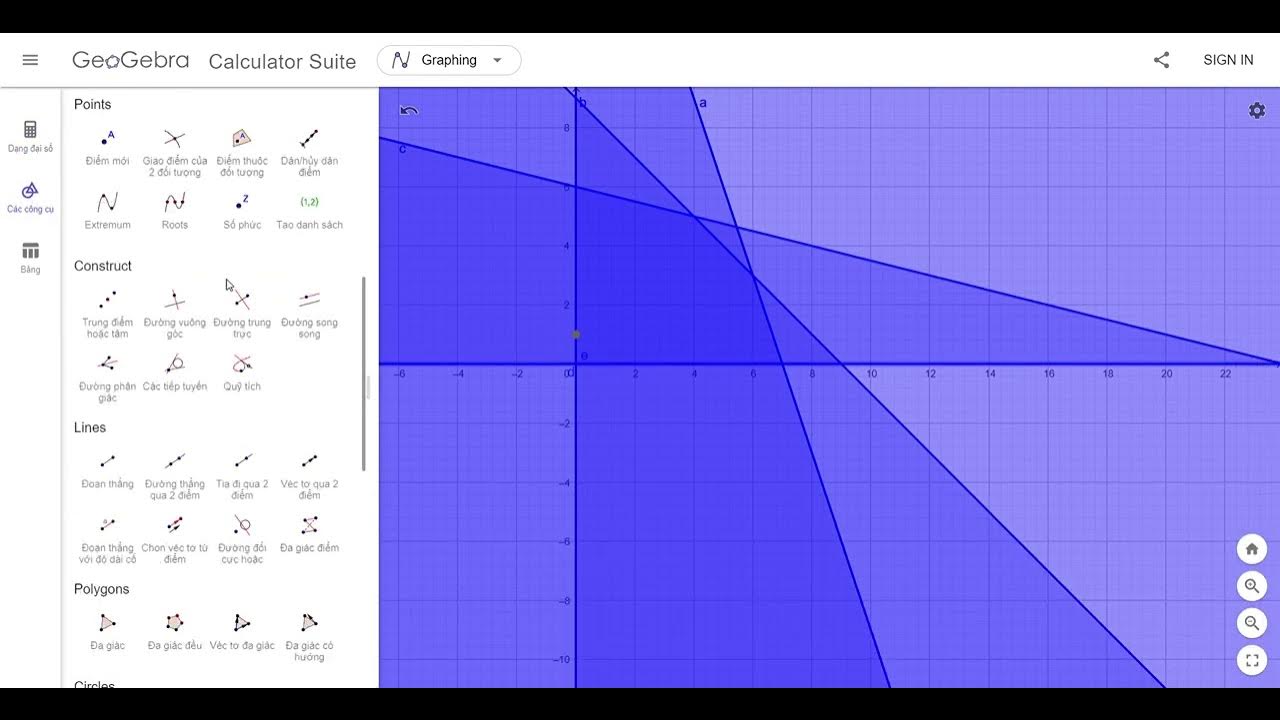Select Đường thẳng qua 2 điểm tool

pyautogui.click(x=175, y=475)
